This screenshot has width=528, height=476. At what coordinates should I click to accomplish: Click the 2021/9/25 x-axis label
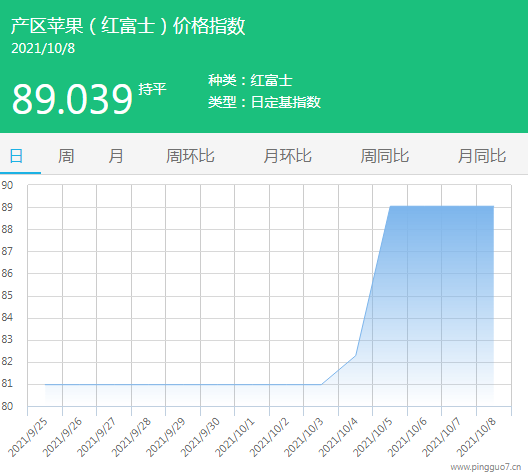tap(28, 437)
